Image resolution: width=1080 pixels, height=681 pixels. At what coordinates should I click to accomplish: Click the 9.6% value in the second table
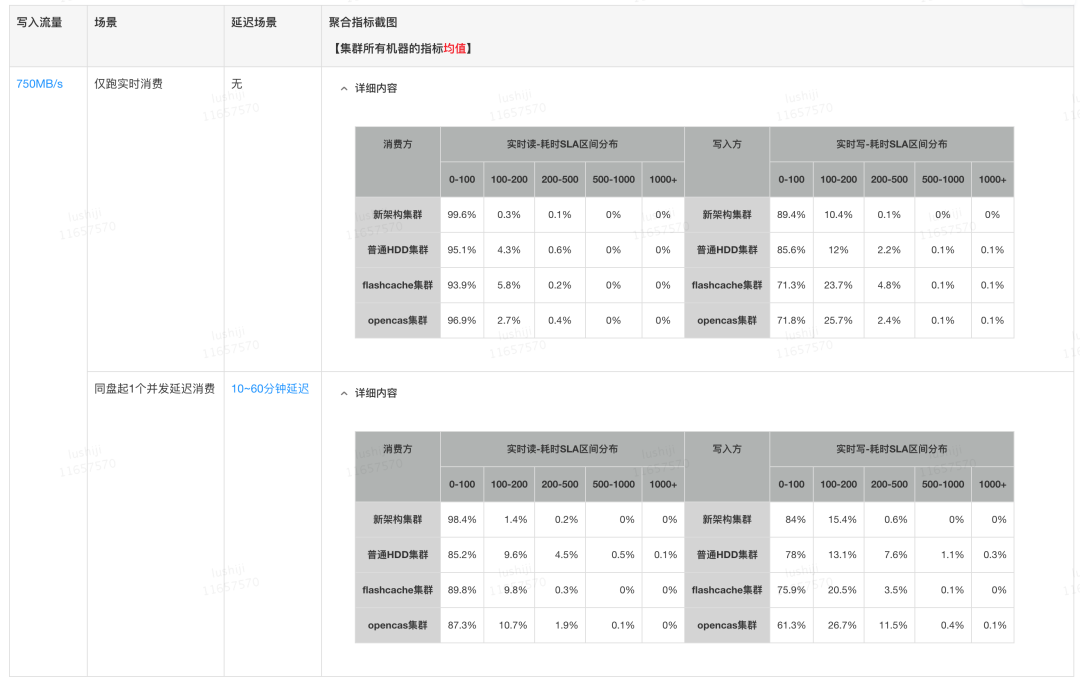(515, 555)
